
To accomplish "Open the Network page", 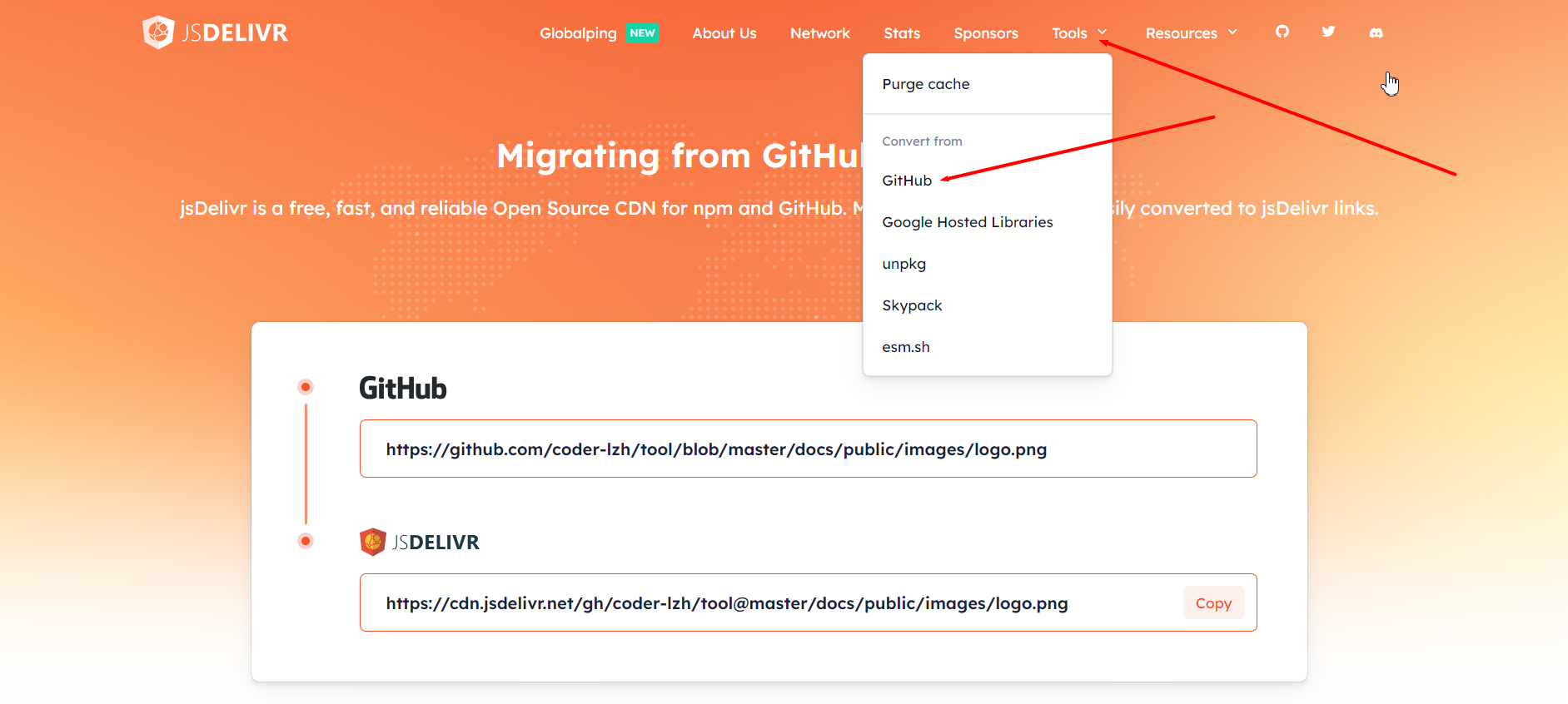I will point(820,33).
